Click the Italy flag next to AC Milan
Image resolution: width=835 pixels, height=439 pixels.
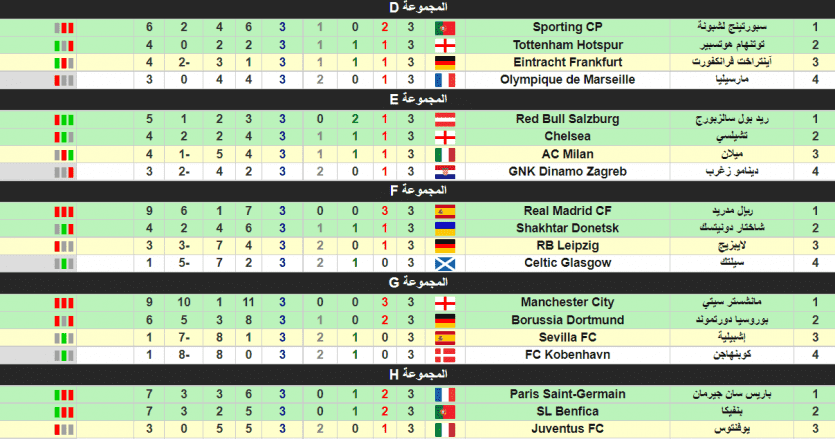coord(445,155)
